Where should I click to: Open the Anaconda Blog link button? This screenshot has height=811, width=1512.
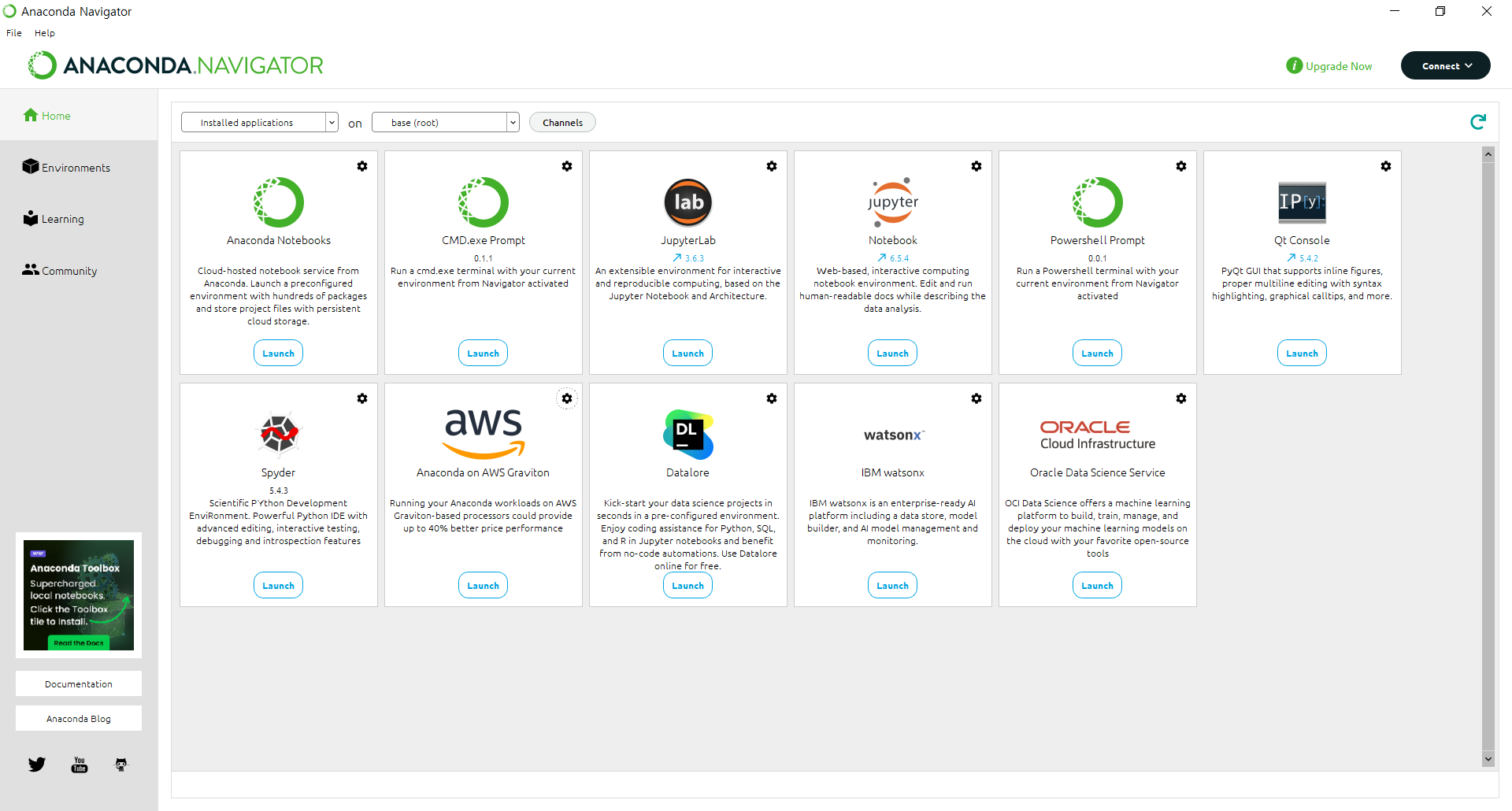pos(79,718)
